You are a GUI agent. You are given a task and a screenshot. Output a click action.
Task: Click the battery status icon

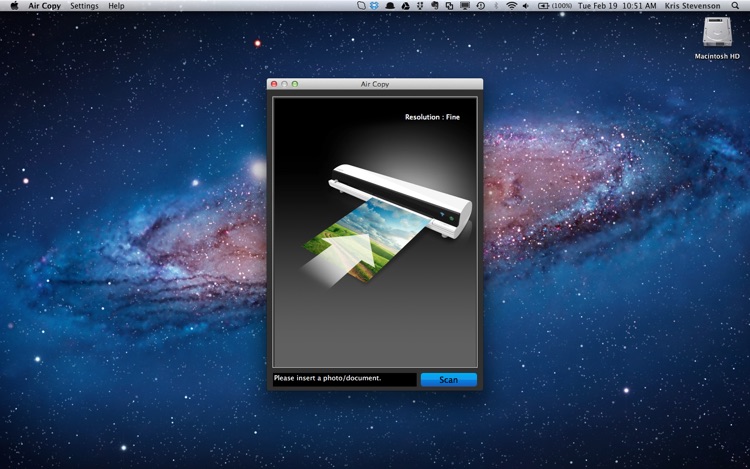[544, 6]
